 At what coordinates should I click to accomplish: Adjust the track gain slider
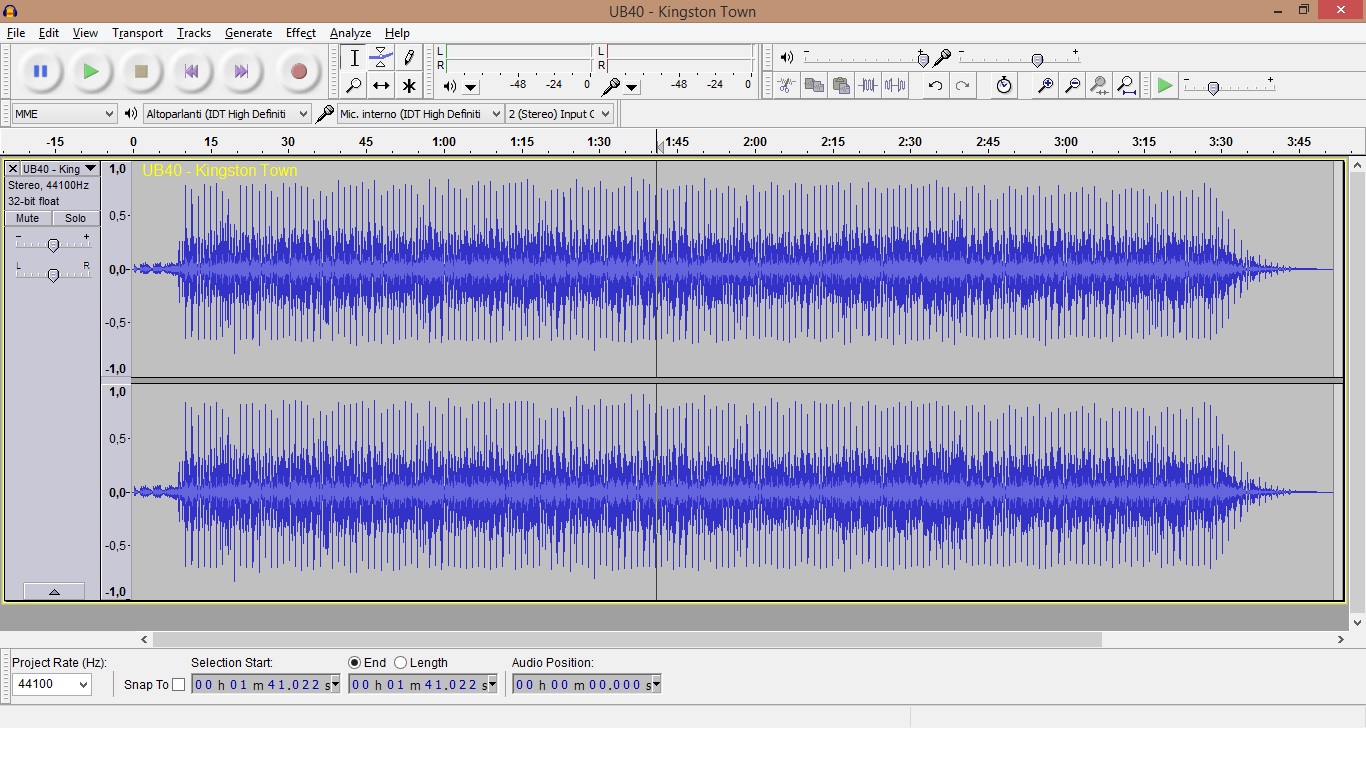(53, 245)
